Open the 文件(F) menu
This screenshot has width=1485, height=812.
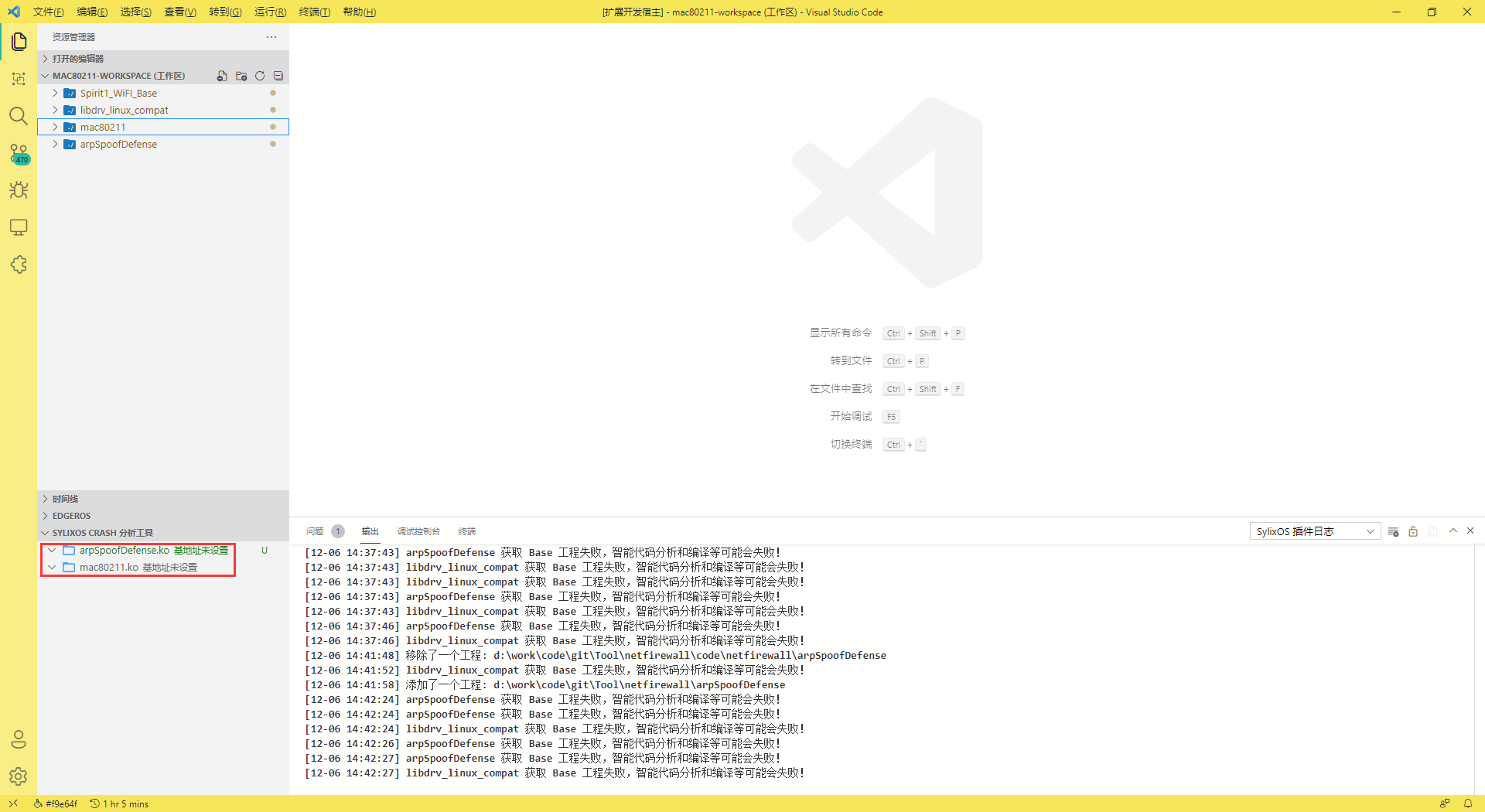(48, 12)
